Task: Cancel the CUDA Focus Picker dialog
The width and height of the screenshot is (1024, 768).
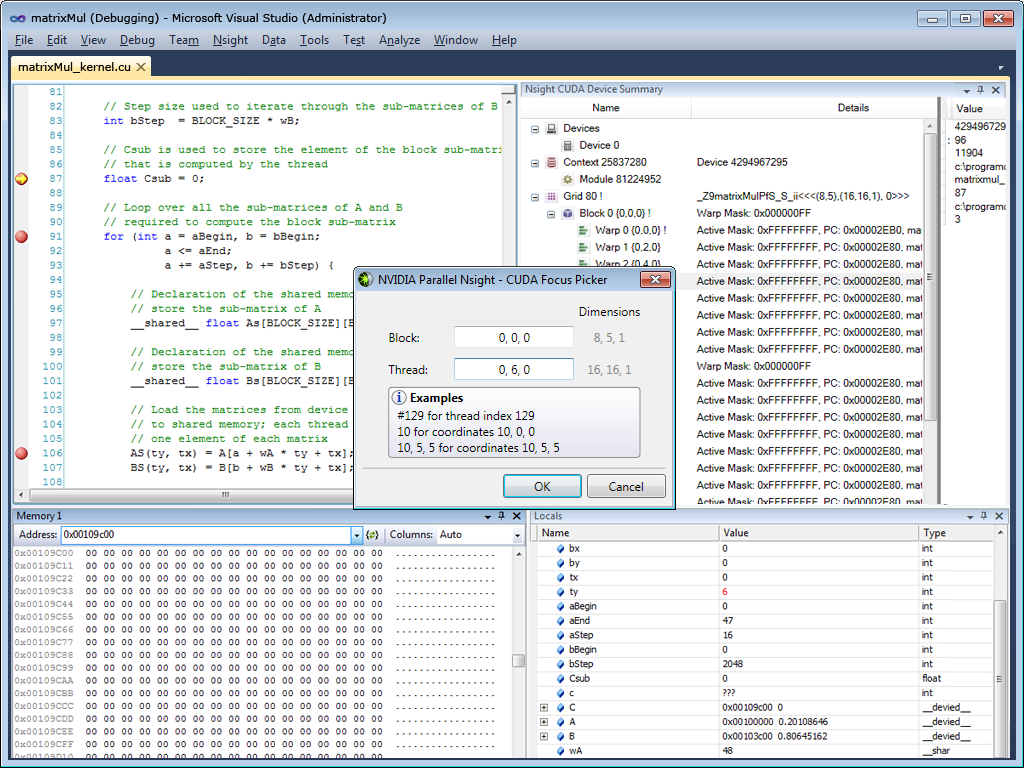Action: pos(626,487)
